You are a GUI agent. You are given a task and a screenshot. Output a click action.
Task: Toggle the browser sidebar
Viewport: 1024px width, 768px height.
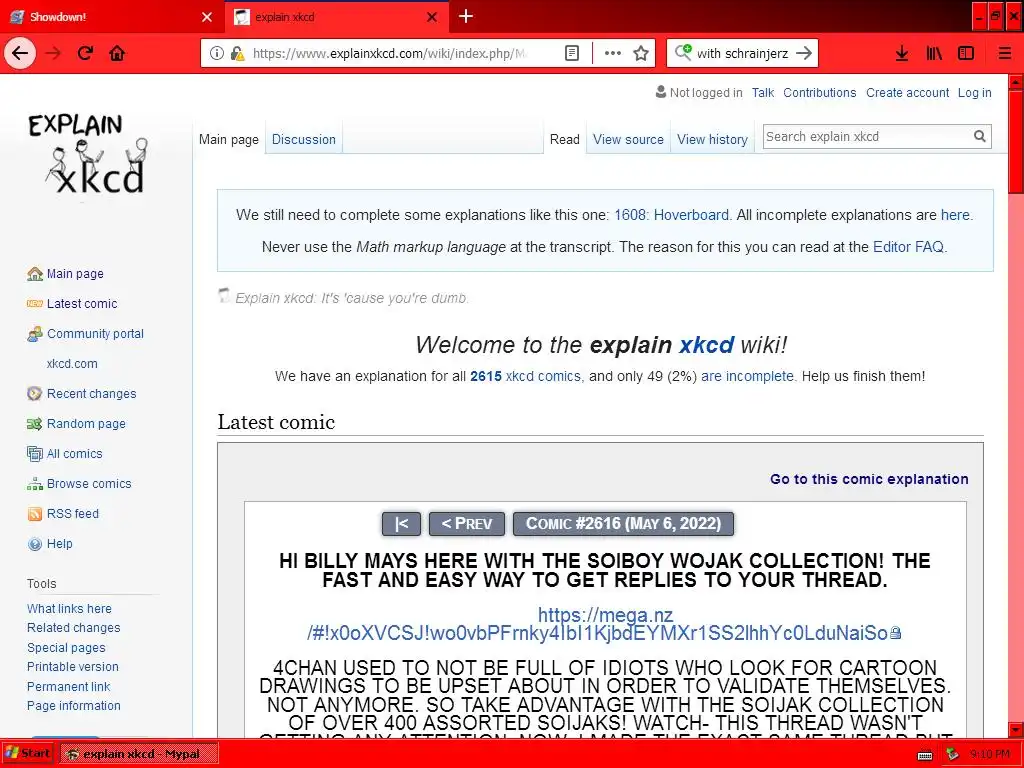(x=966, y=54)
